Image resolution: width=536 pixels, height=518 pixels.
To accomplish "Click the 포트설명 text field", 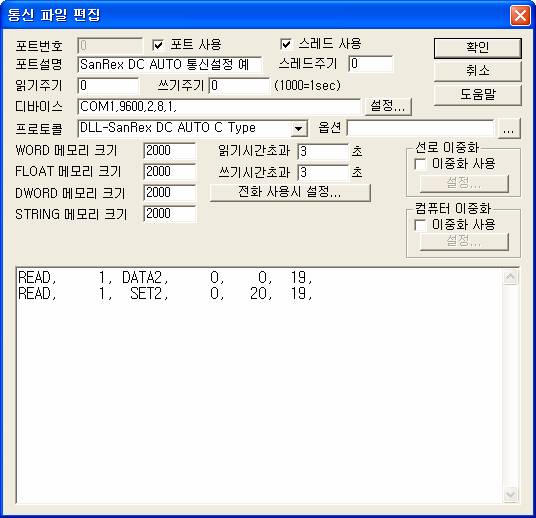I will tap(170, 64).
